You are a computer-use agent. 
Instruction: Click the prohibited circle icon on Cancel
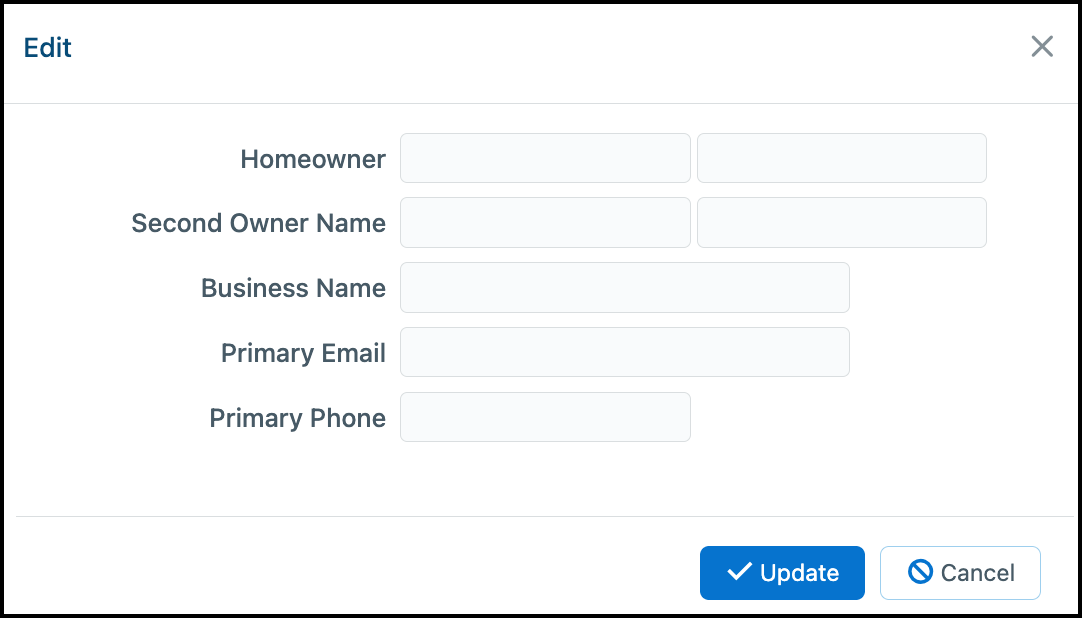point(921,572)
